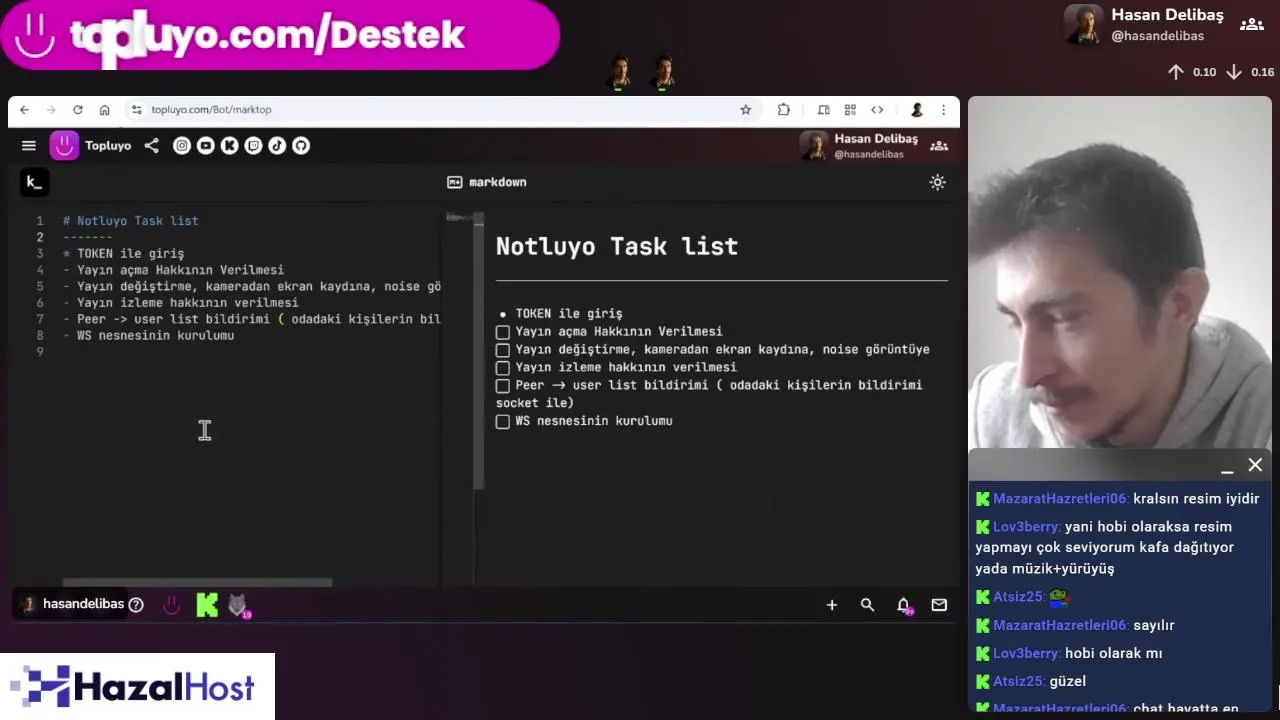Click the 'Notluyo Task list' preview heading

617,246
